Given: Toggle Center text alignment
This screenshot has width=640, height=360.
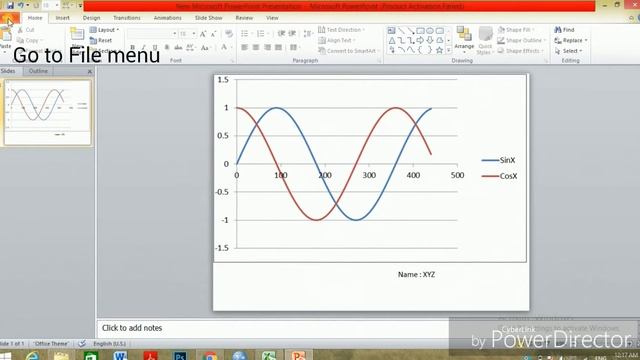Looking at the screenshot, I should pos(256,48).
